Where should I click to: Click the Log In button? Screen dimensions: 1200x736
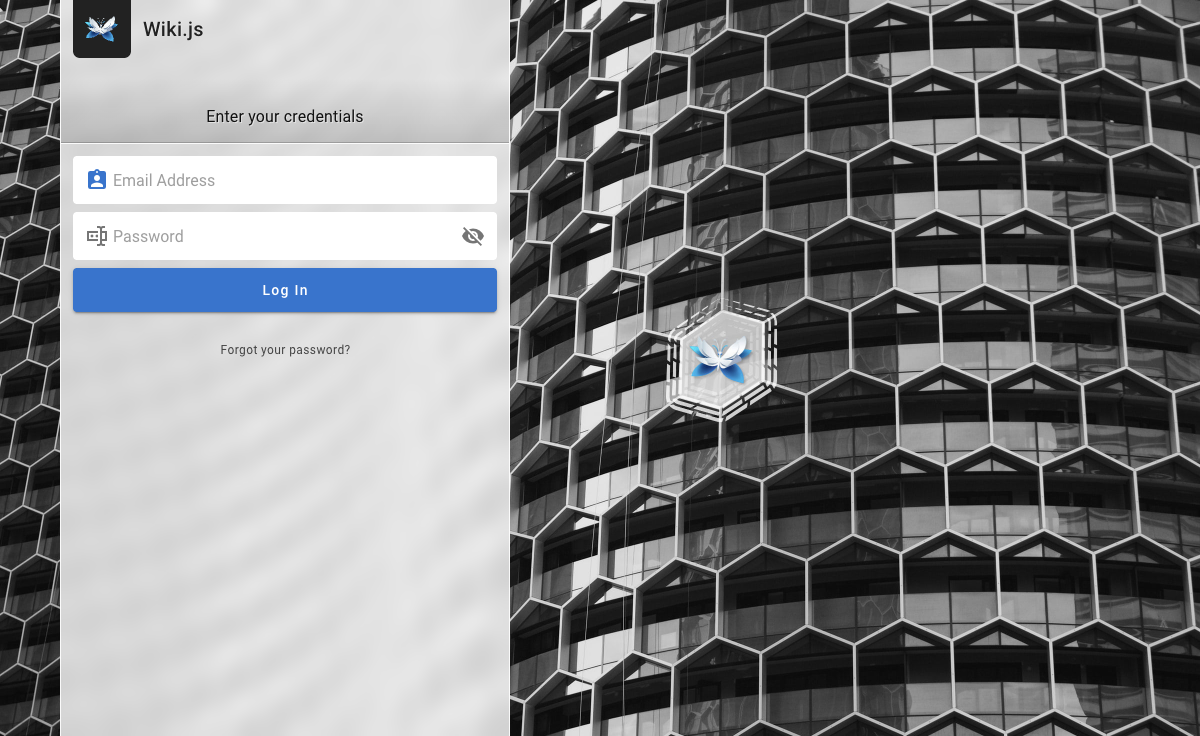click(285, 290)
